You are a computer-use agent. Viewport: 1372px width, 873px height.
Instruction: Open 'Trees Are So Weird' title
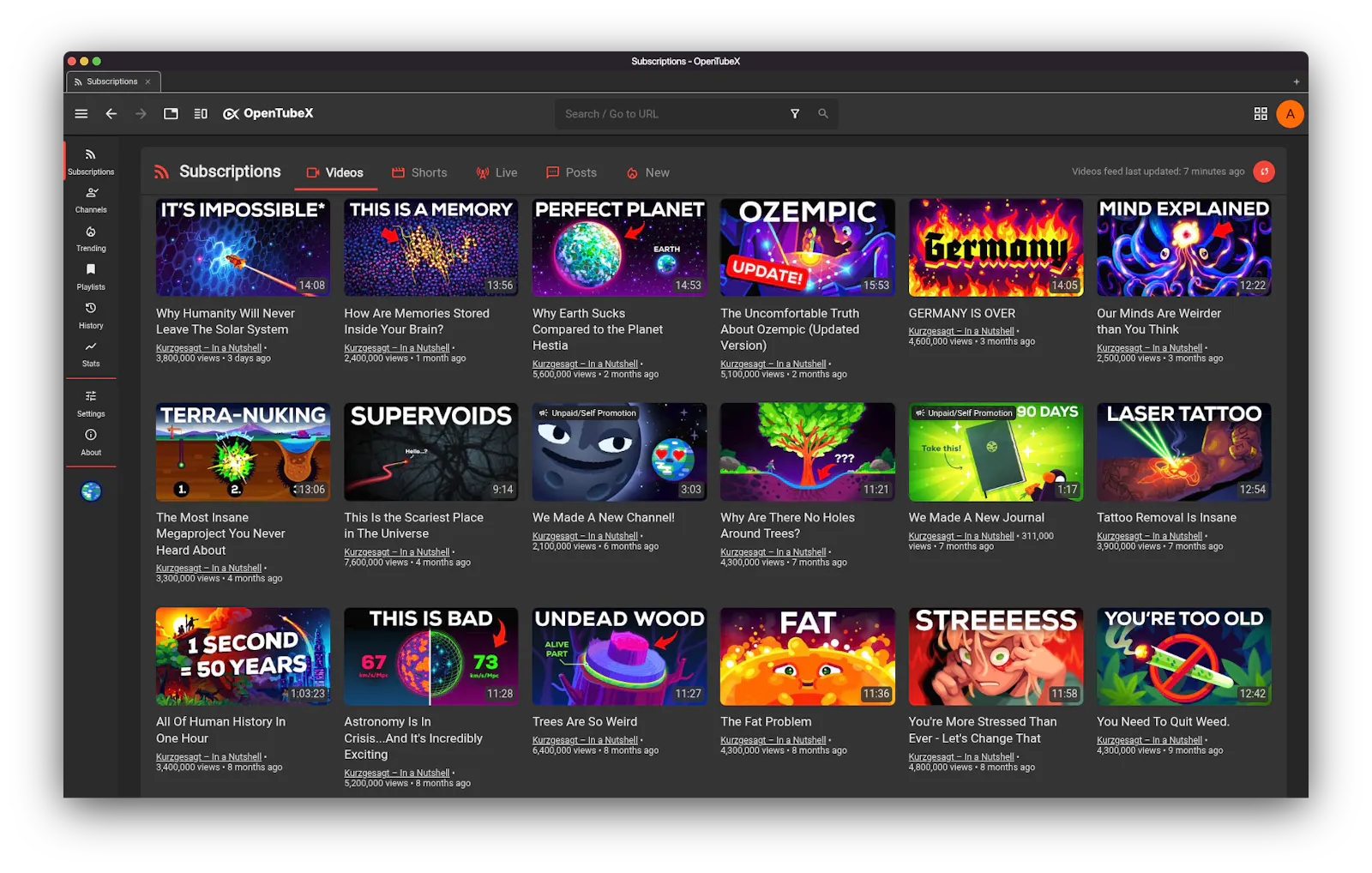pos(585,722)
